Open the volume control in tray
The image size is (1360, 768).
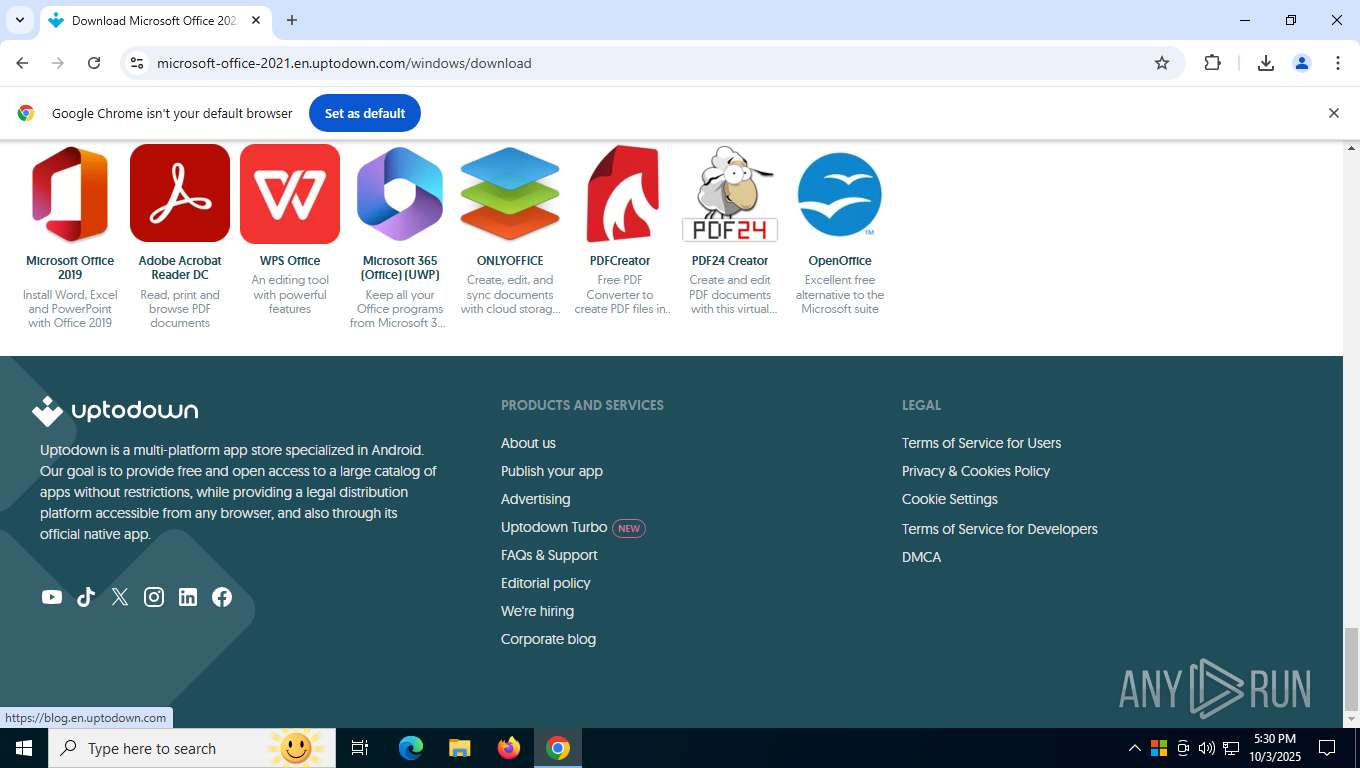[x=1207, y=748]
